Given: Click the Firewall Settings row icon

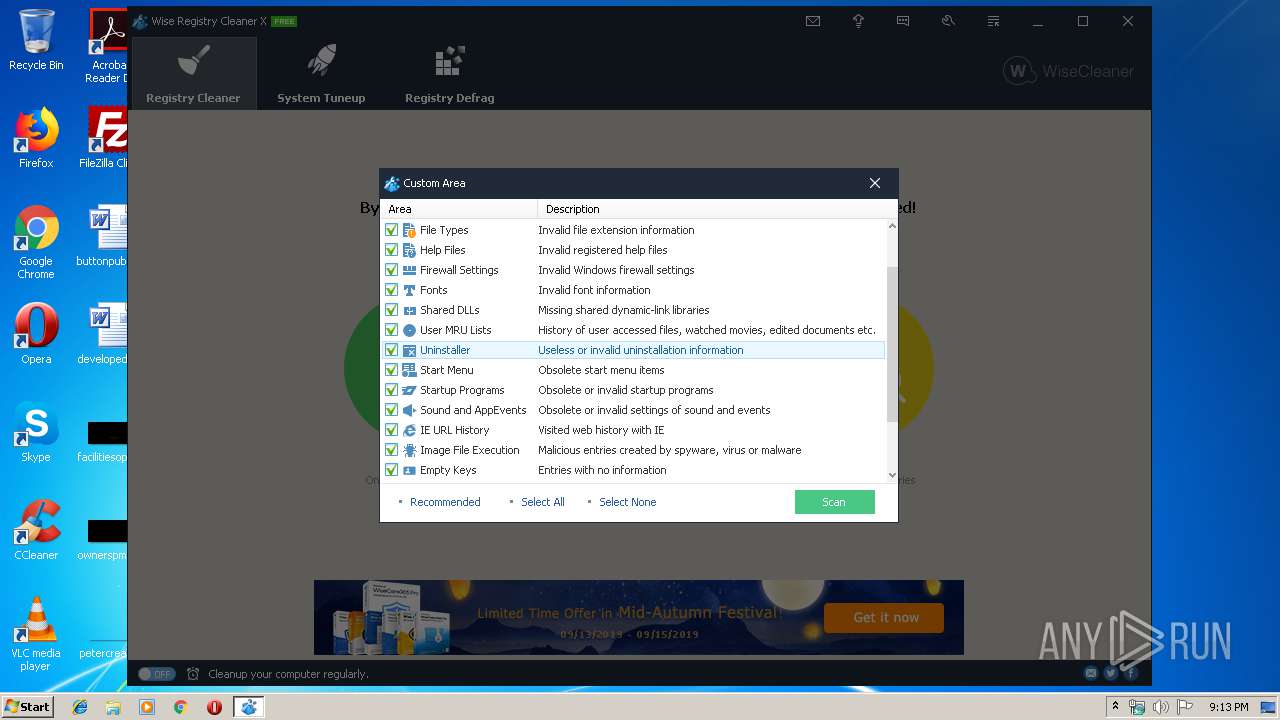Looking at the screenshot, I should pos(409,270).
